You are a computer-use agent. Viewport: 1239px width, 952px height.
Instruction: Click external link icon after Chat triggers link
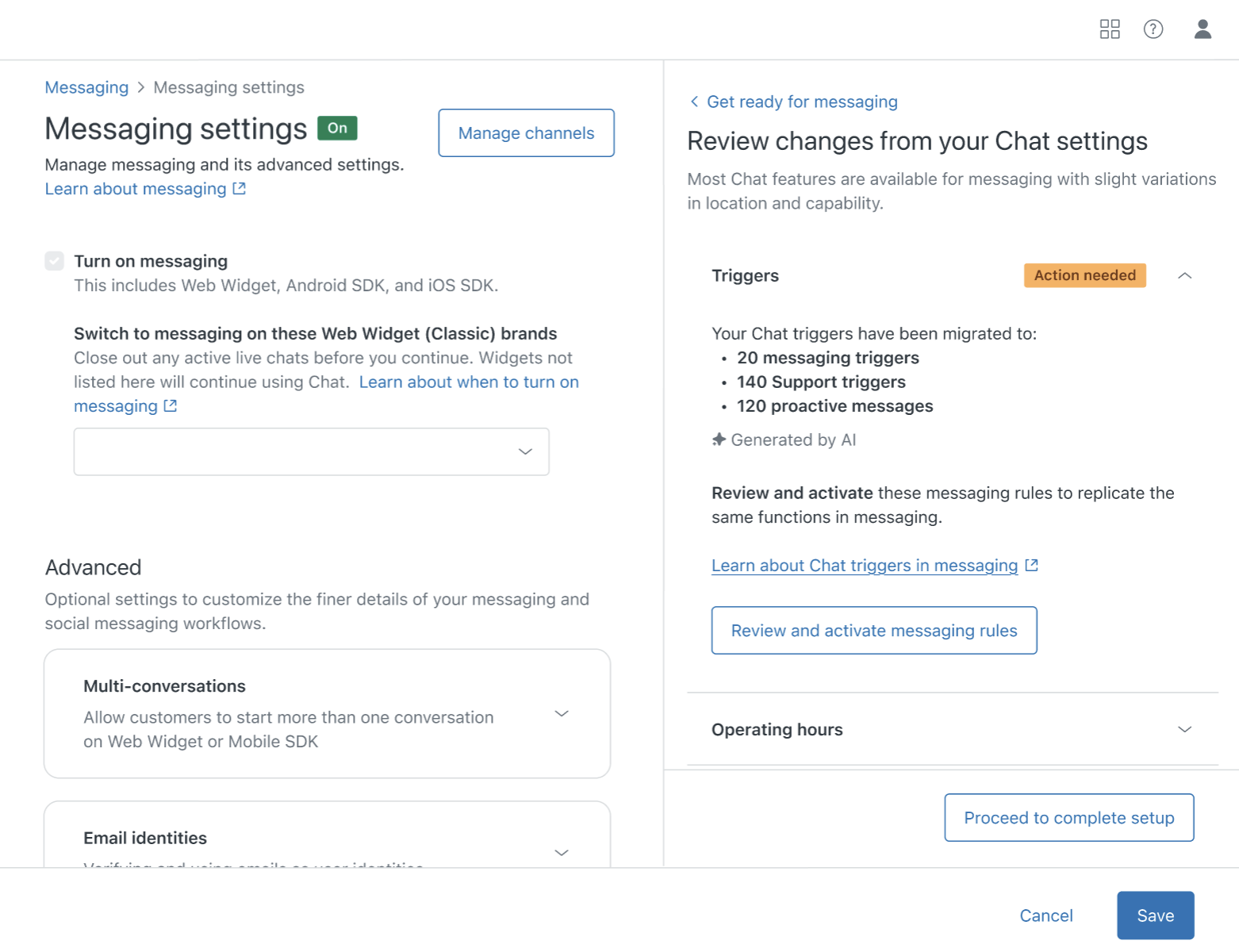[1031, 566]
